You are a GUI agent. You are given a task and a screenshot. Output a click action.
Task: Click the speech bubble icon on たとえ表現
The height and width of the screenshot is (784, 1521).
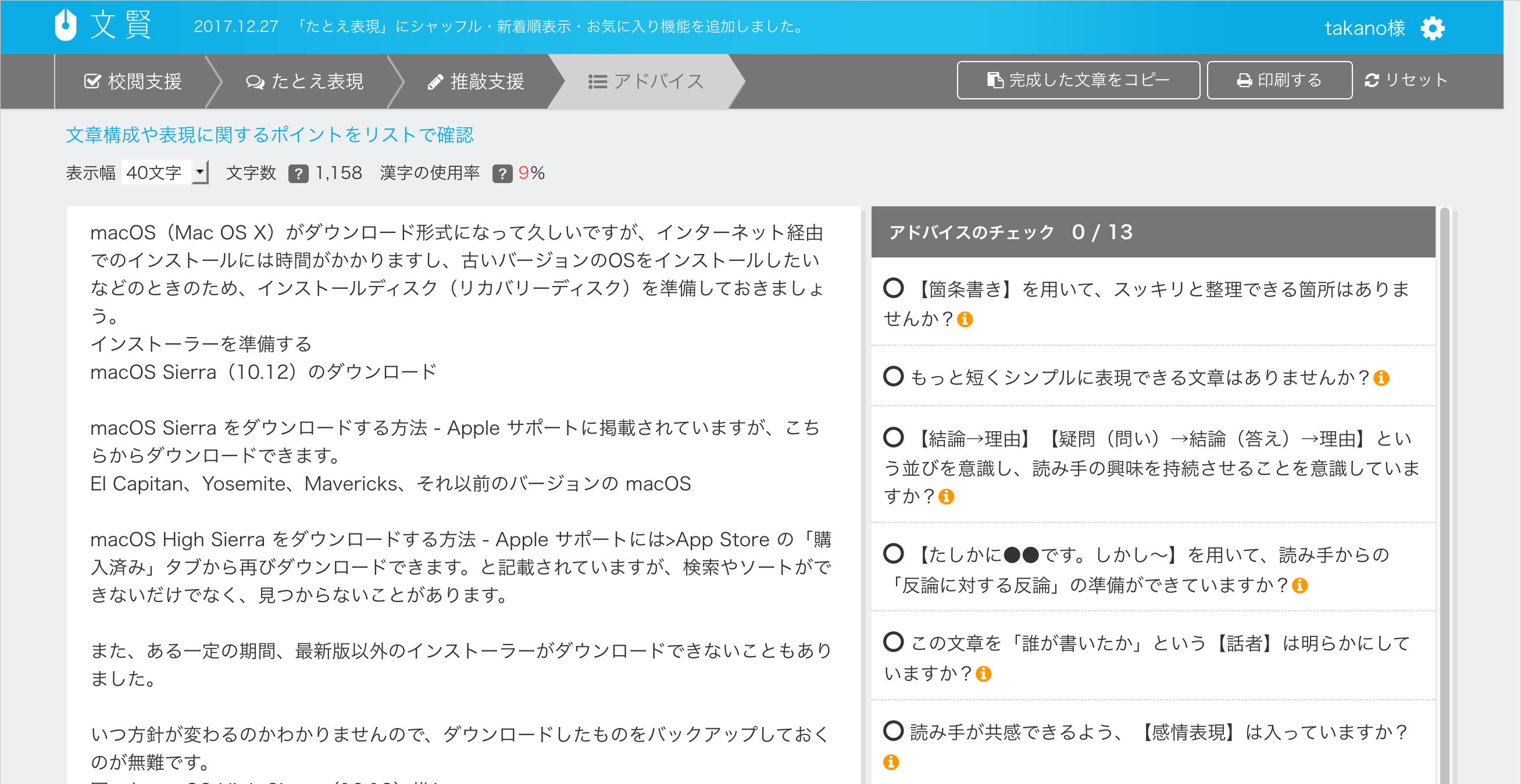[x=255, y=81]
